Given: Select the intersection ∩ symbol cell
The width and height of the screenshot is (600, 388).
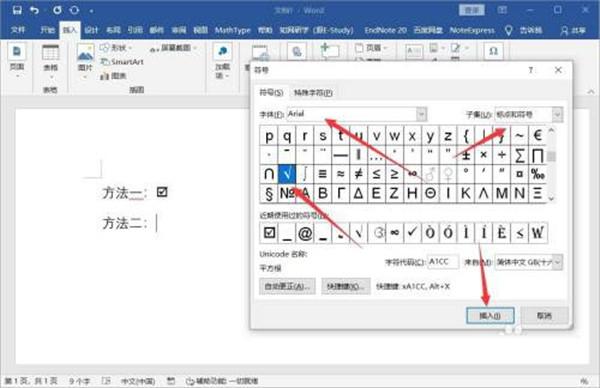Looking at the screenshot, I should point(269,174).
